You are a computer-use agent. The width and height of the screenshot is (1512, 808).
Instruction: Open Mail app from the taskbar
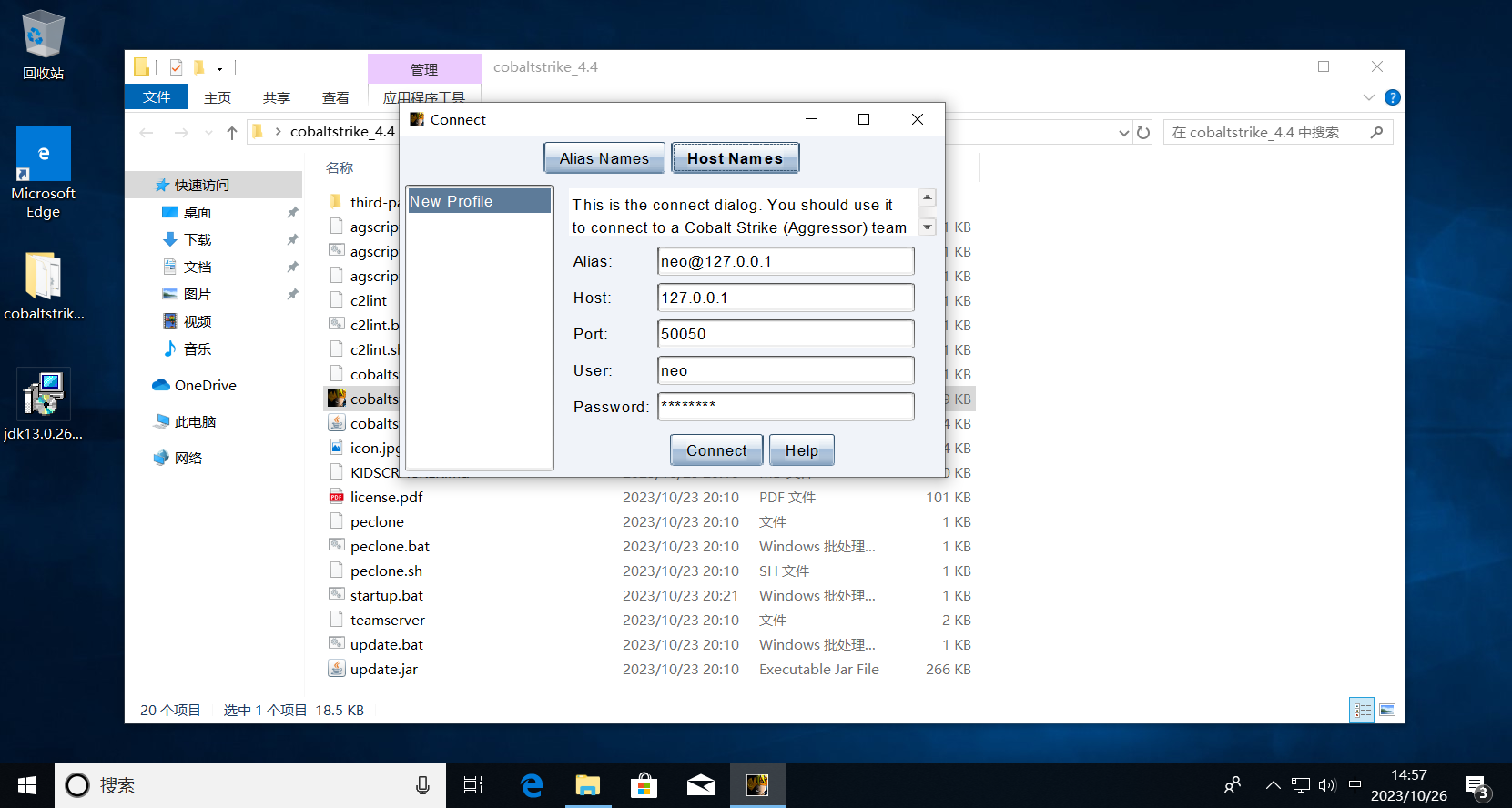[701, 785]
